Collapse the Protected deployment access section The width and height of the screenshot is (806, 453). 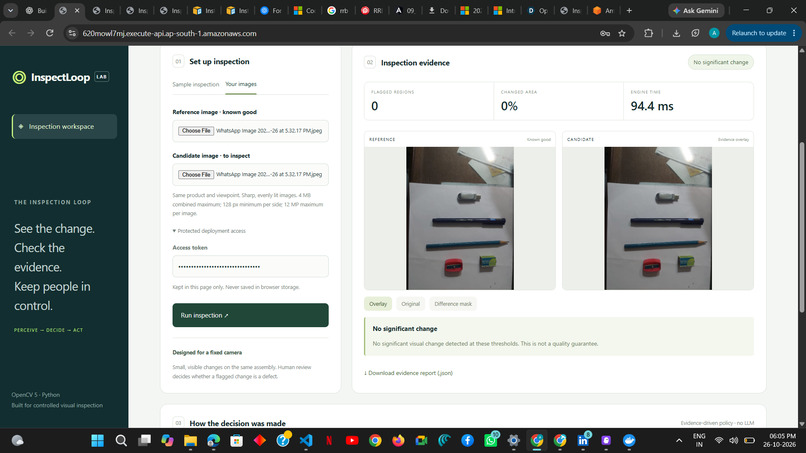209,231
